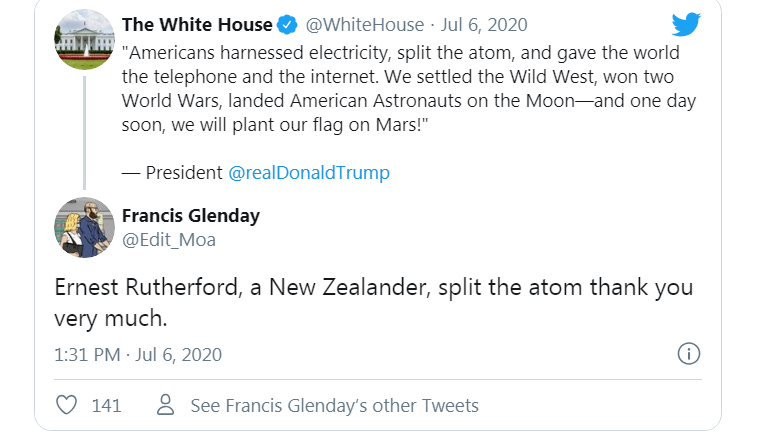Like the tweet with the heart icon
The height and width of the screenshot is (438, 768).
click(x=68, y=405)
